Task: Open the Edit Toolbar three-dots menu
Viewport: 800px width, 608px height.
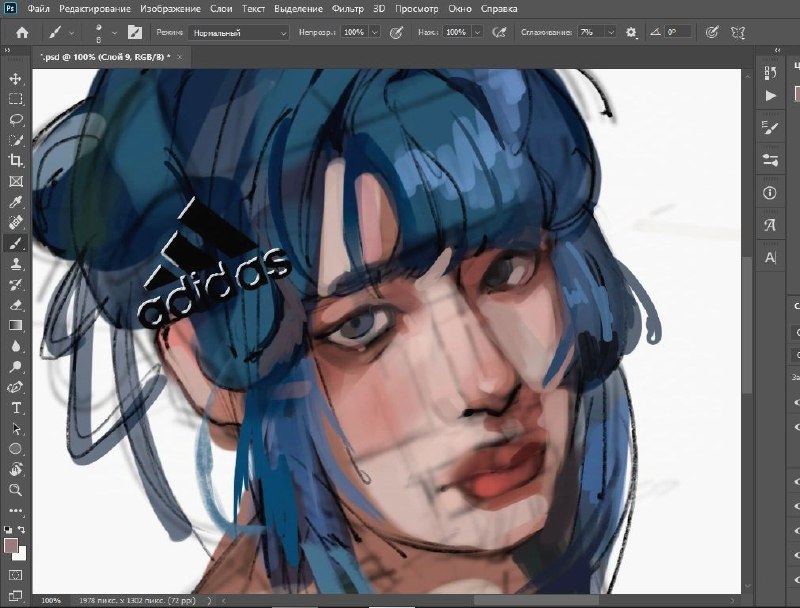Action: point(15,510)
